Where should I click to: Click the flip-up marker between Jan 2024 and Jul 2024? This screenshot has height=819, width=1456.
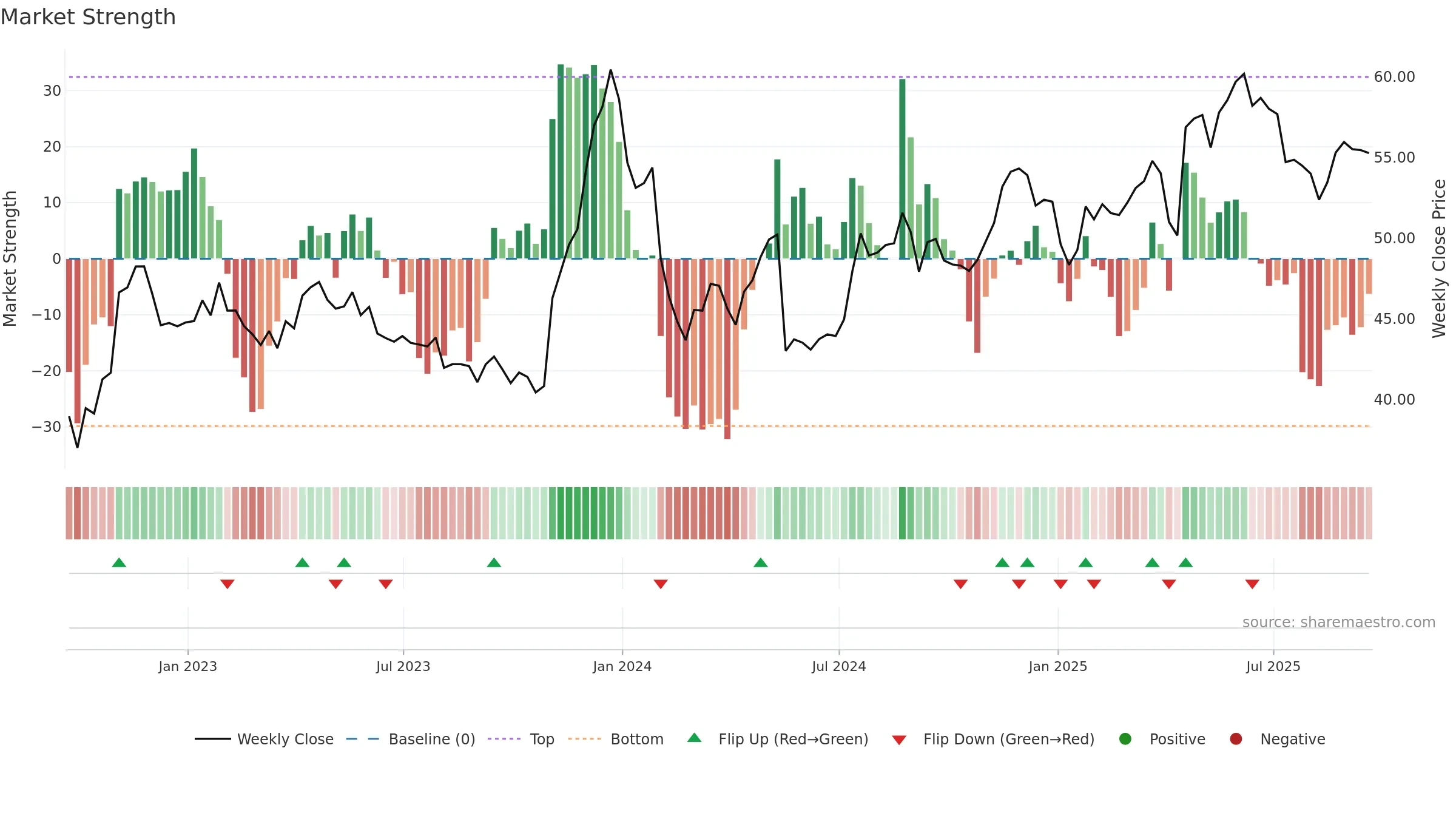[761, 562]
